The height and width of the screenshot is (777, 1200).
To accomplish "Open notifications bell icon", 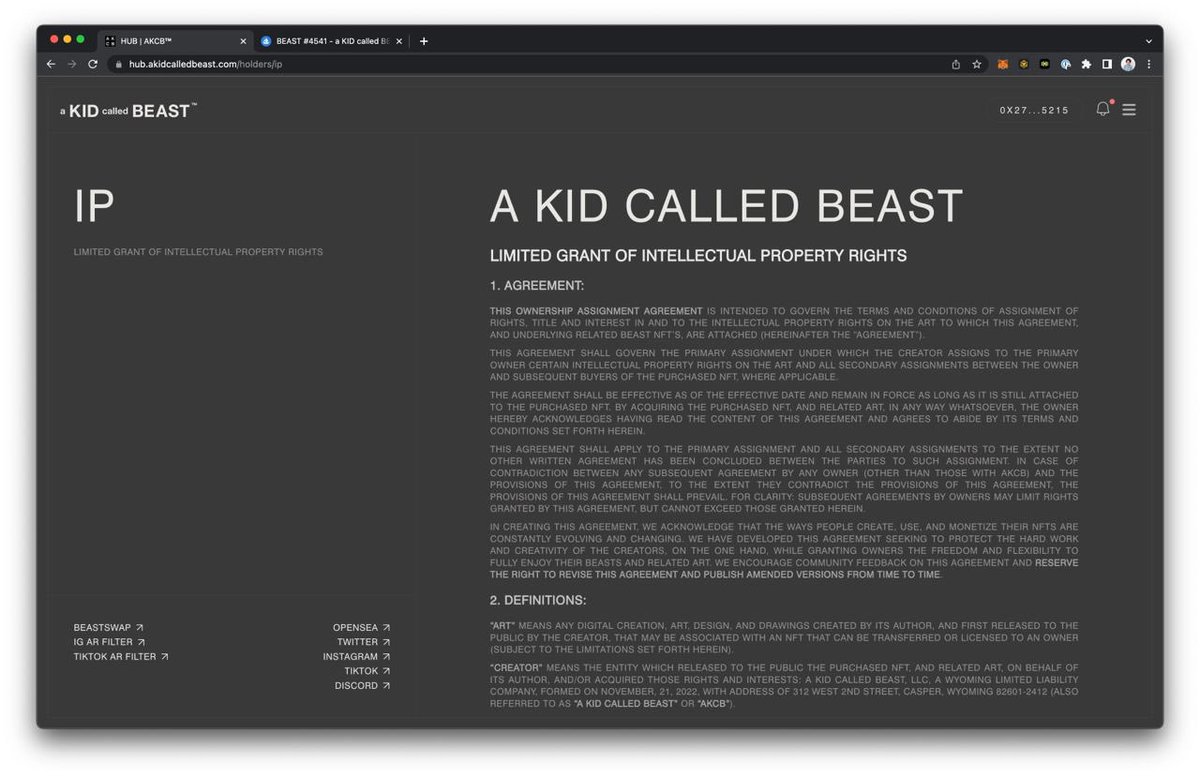I will tap(1103, 109).
